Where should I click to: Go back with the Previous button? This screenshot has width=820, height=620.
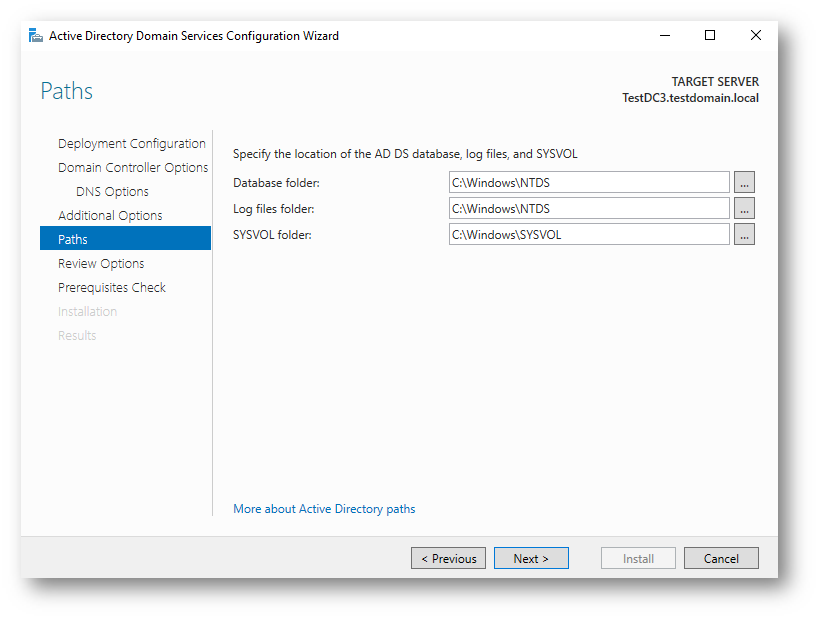448,558
